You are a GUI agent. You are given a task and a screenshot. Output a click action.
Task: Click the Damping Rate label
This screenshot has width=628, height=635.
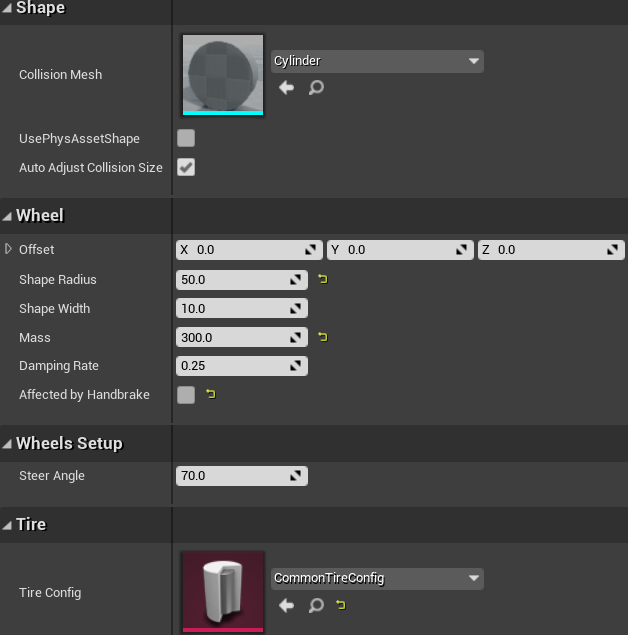click(x=59, y=366)
